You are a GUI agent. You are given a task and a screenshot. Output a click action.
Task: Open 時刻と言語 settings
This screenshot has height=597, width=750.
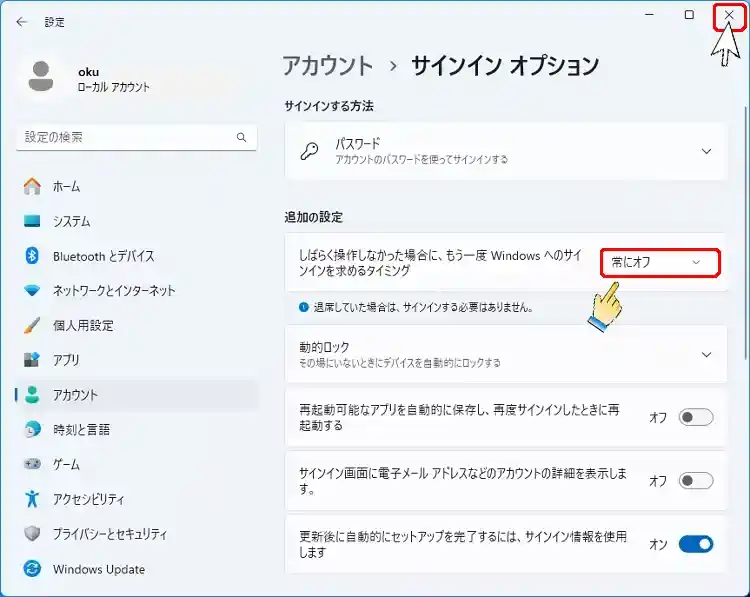[137, 430]
